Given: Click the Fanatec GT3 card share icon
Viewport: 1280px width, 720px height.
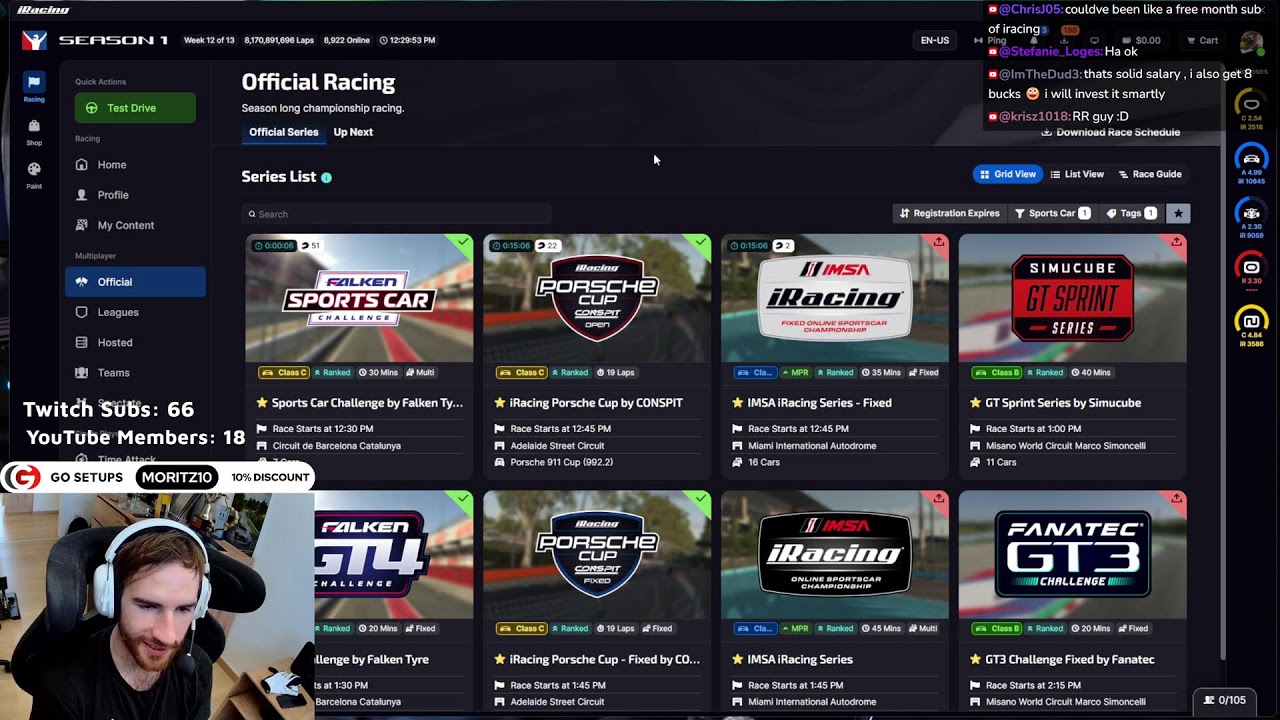Looking at the screenshot, I should [1177, 498].
